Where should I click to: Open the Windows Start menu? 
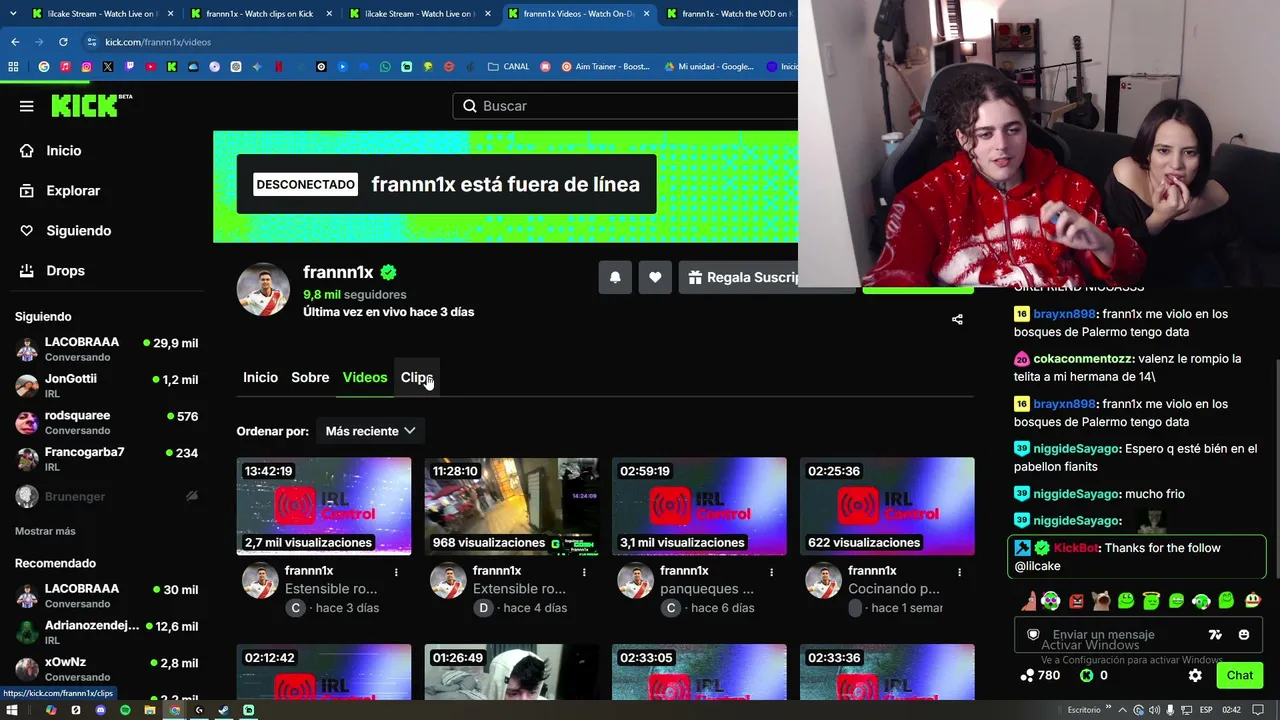[x=13, y=710]
